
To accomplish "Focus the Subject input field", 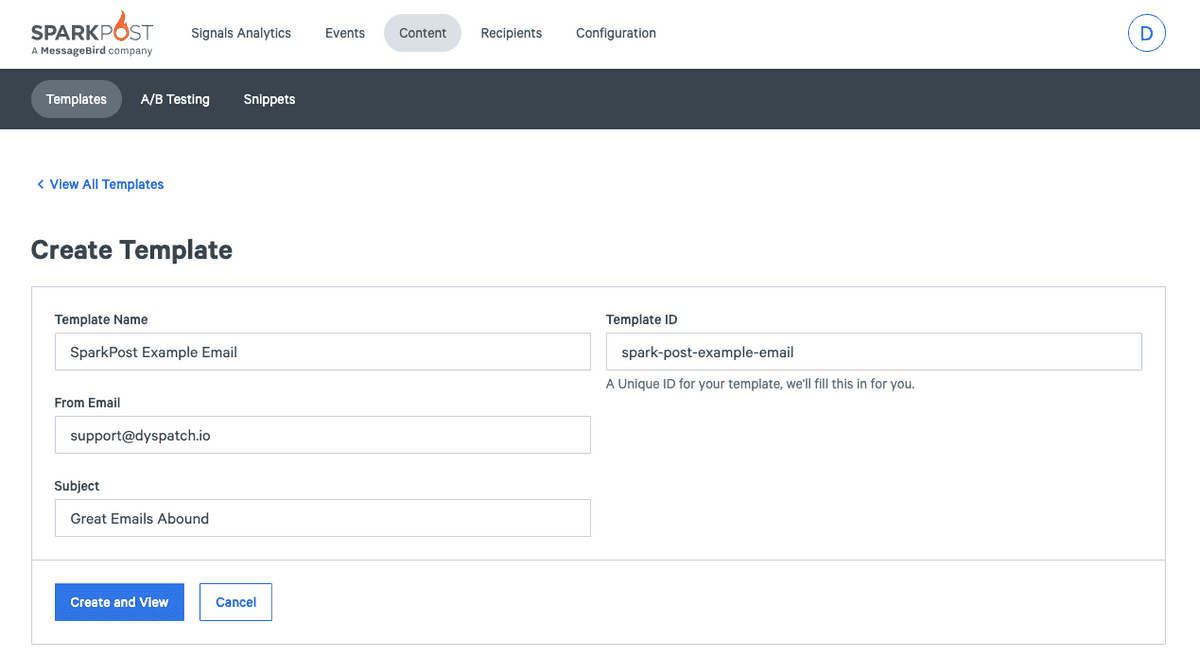I will tap(323, 518).
